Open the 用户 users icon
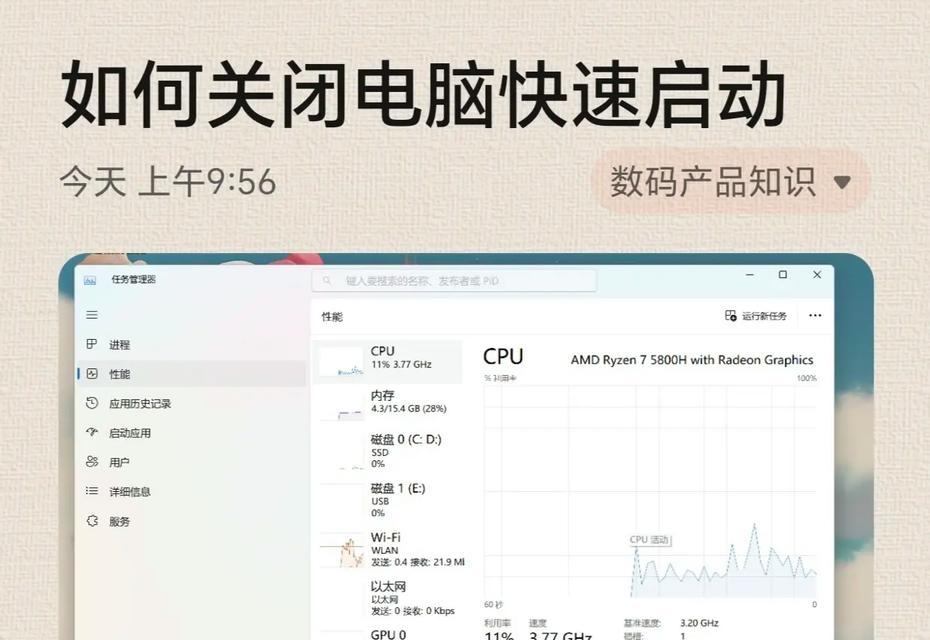 click(x=92, y=461)
